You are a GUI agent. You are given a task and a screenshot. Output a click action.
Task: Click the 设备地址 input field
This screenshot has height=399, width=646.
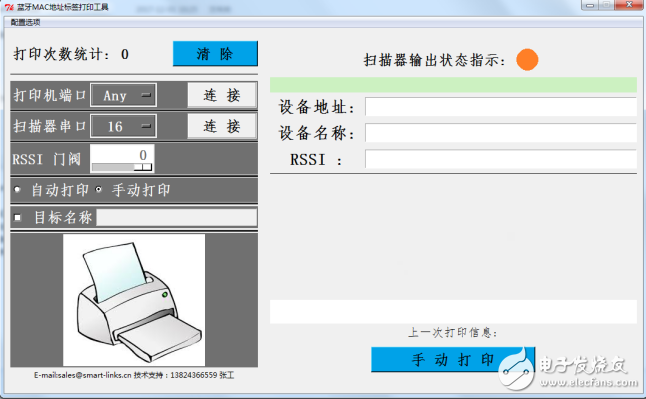click(501, 107)
